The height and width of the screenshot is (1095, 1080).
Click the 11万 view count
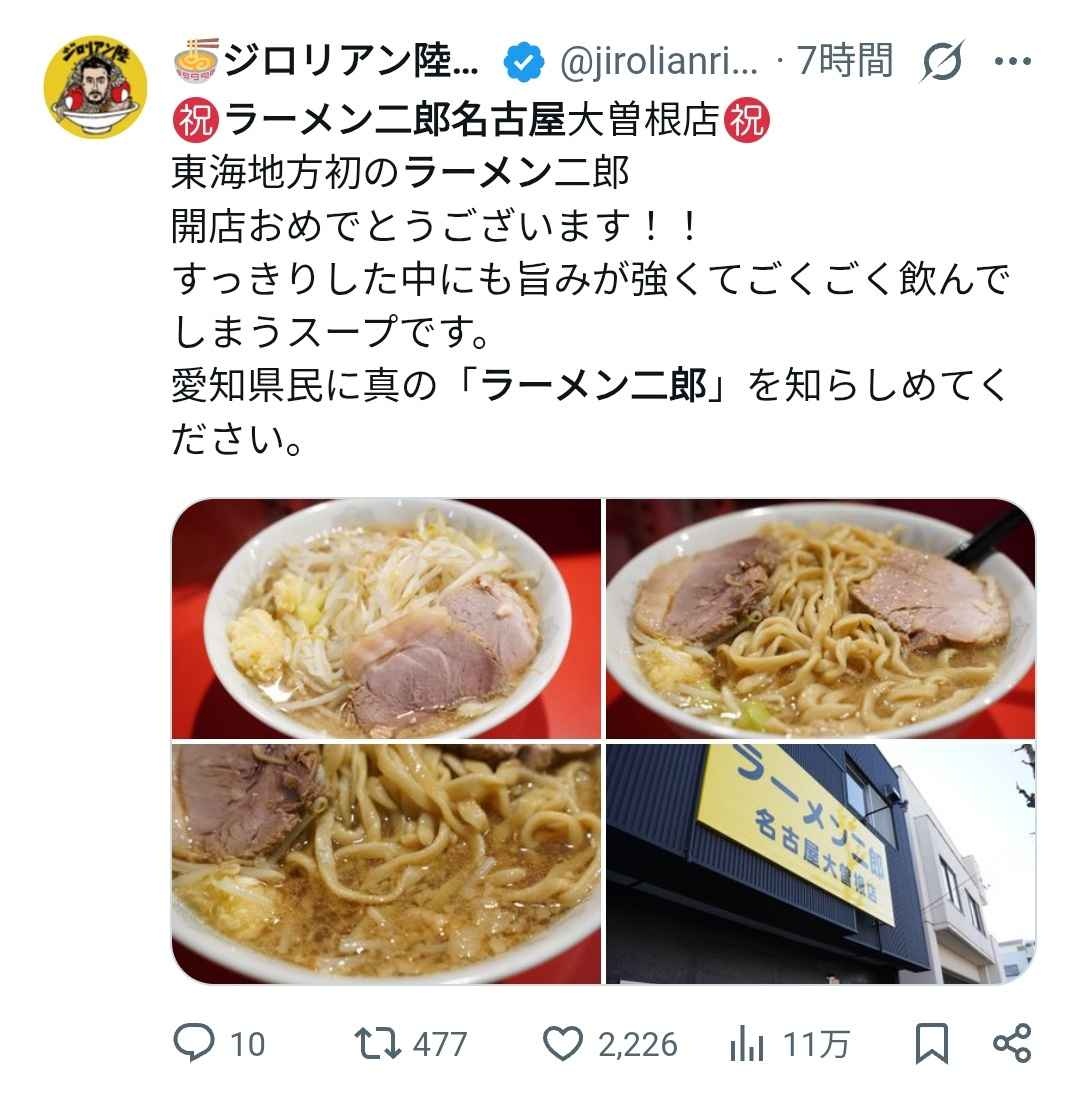[815, 1045]
